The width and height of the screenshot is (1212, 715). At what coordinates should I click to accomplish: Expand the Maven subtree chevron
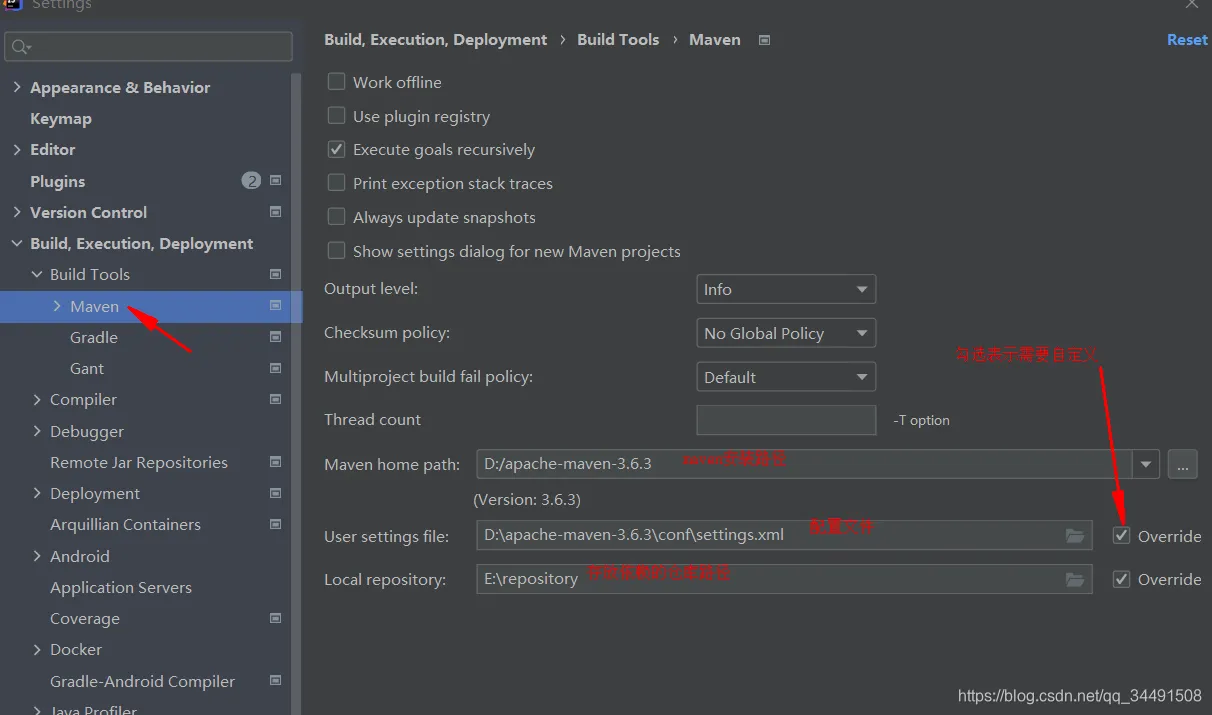pyautogui.click(x=57, y=306)
